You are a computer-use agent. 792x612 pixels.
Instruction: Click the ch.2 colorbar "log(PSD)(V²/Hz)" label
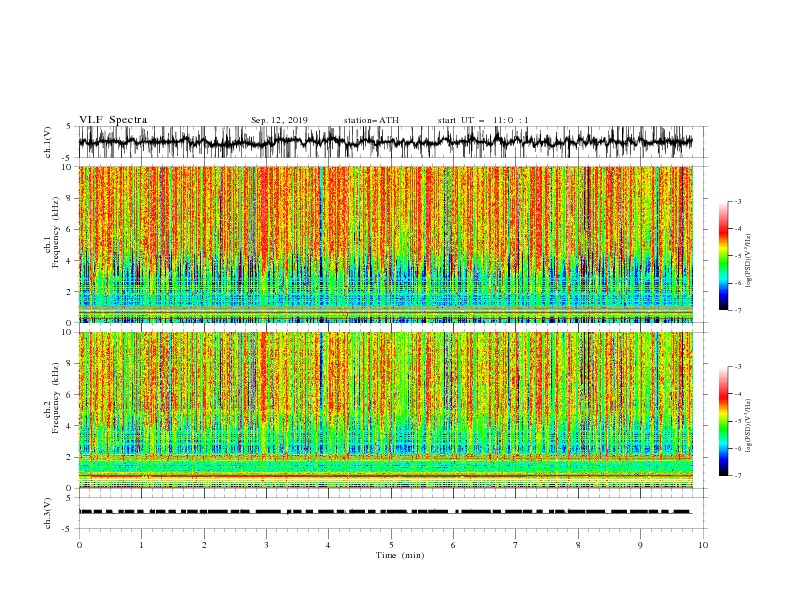click(x=749, y=425)
